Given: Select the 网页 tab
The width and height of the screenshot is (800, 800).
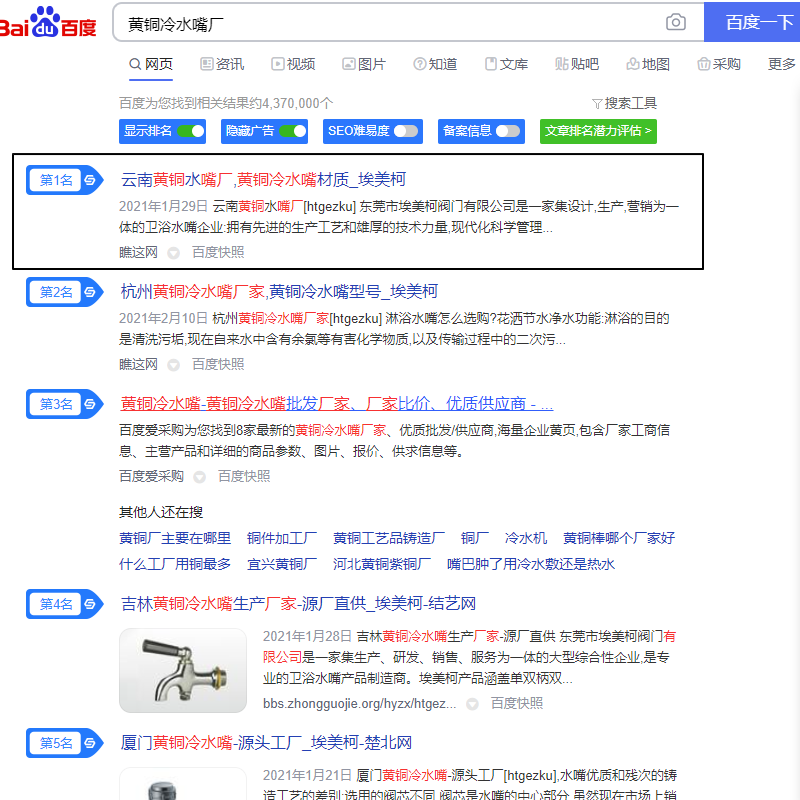Looking at the screenshot, I should pos(151,64).
